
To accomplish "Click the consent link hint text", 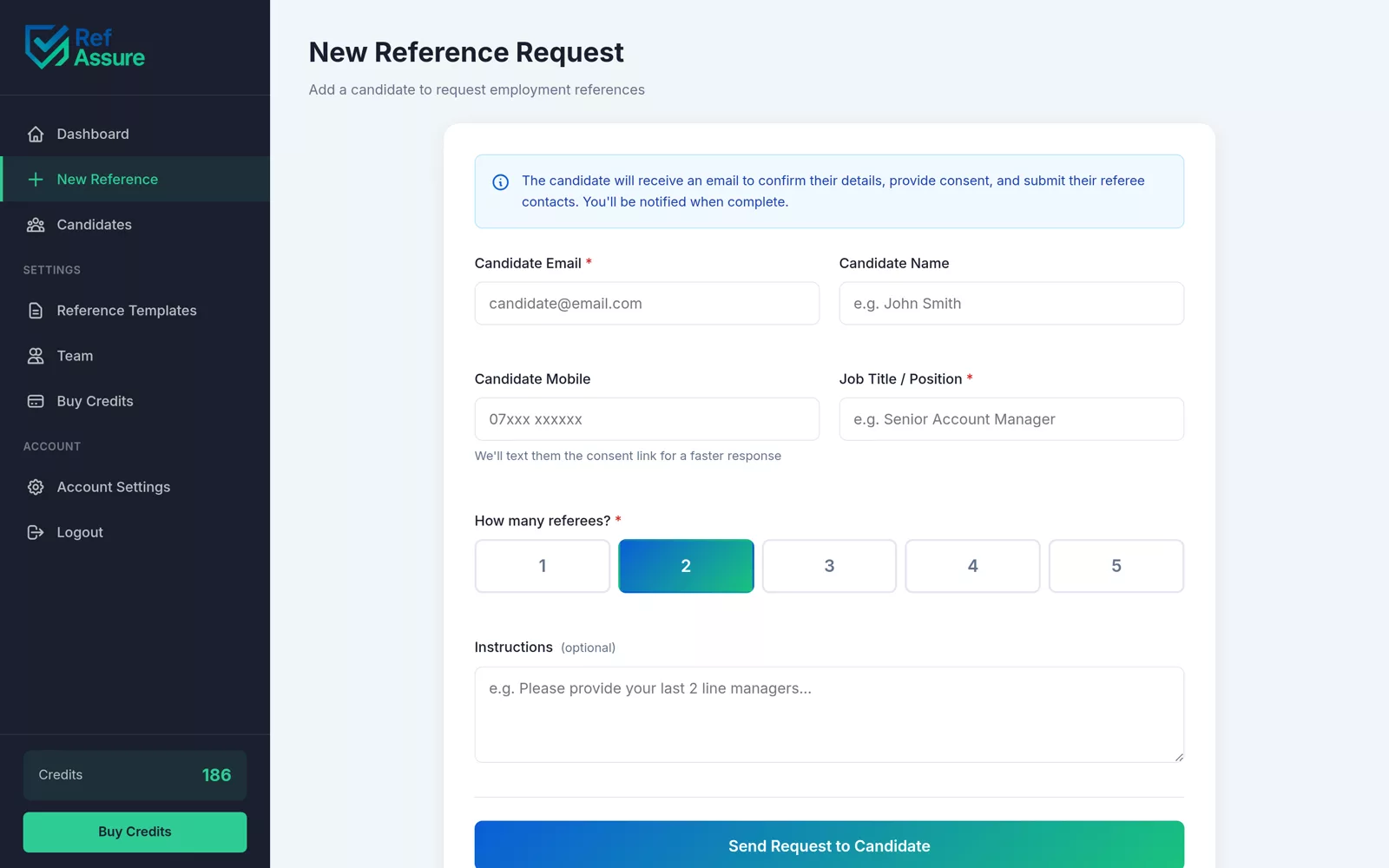I will [628, 456].
